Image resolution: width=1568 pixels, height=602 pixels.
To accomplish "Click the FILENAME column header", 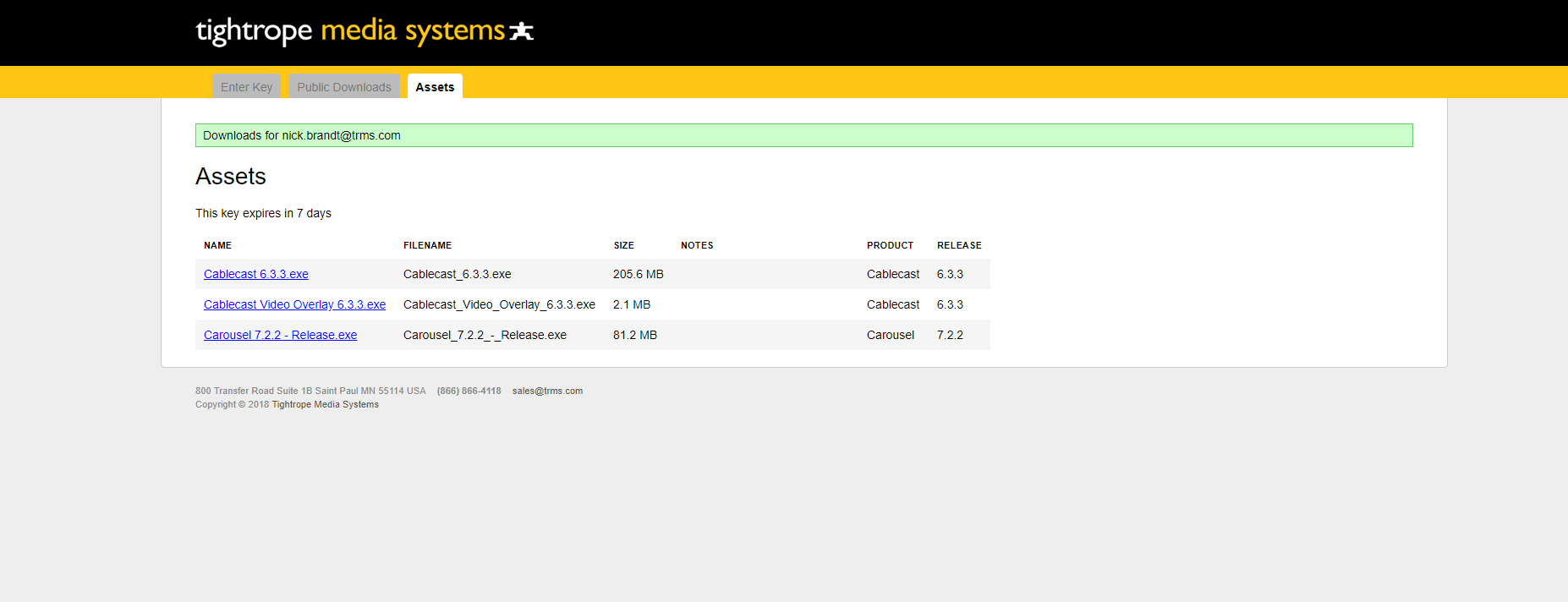I will (427, 245).
